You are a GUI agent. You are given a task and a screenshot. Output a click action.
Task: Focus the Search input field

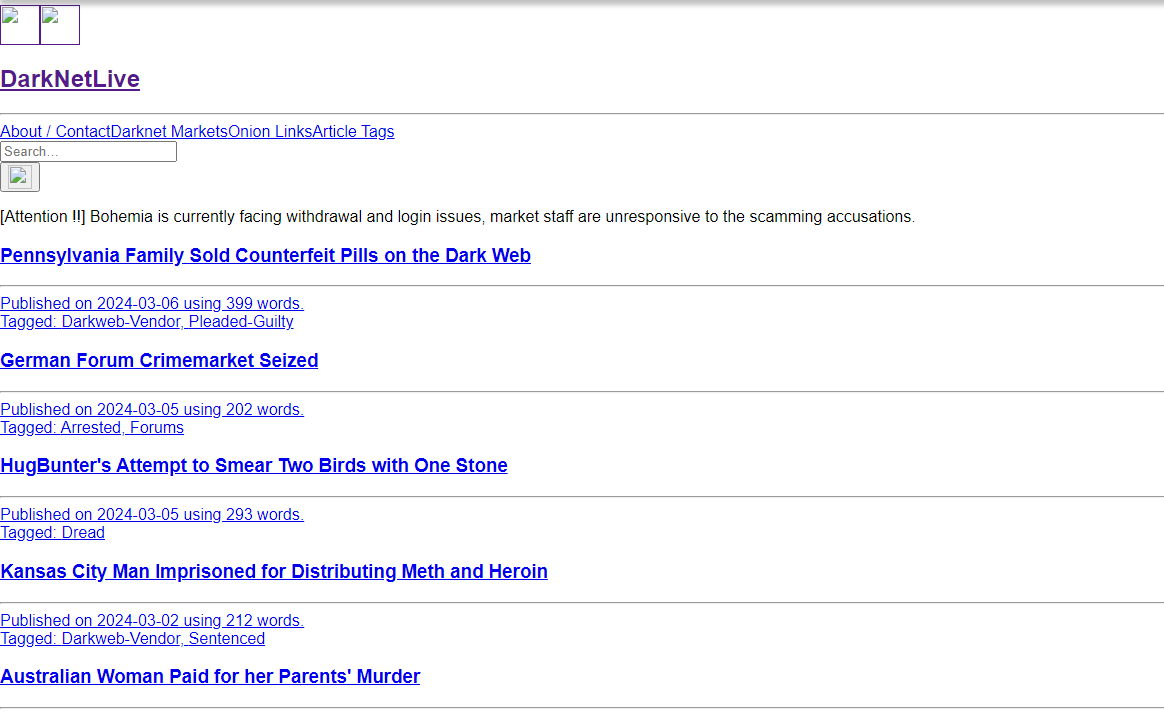click(88, 151)
